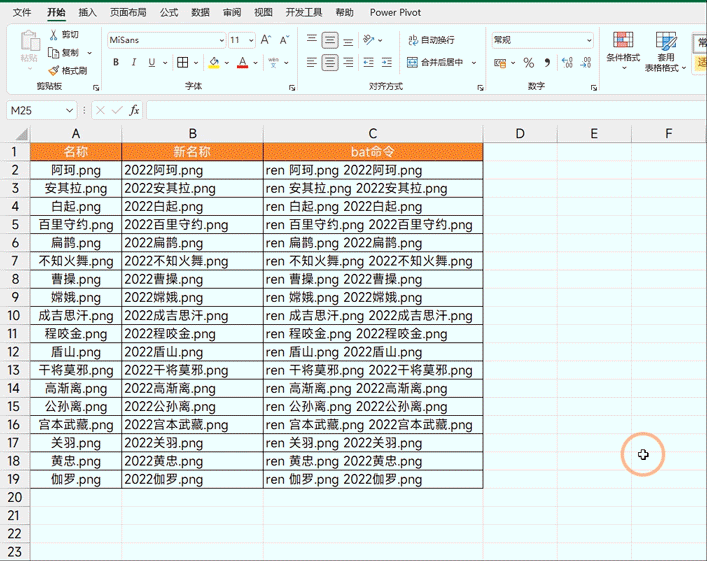707x561 pixels.
Task: Select cell ren 关羽.png 2022关羽.png
Action: 373,443
